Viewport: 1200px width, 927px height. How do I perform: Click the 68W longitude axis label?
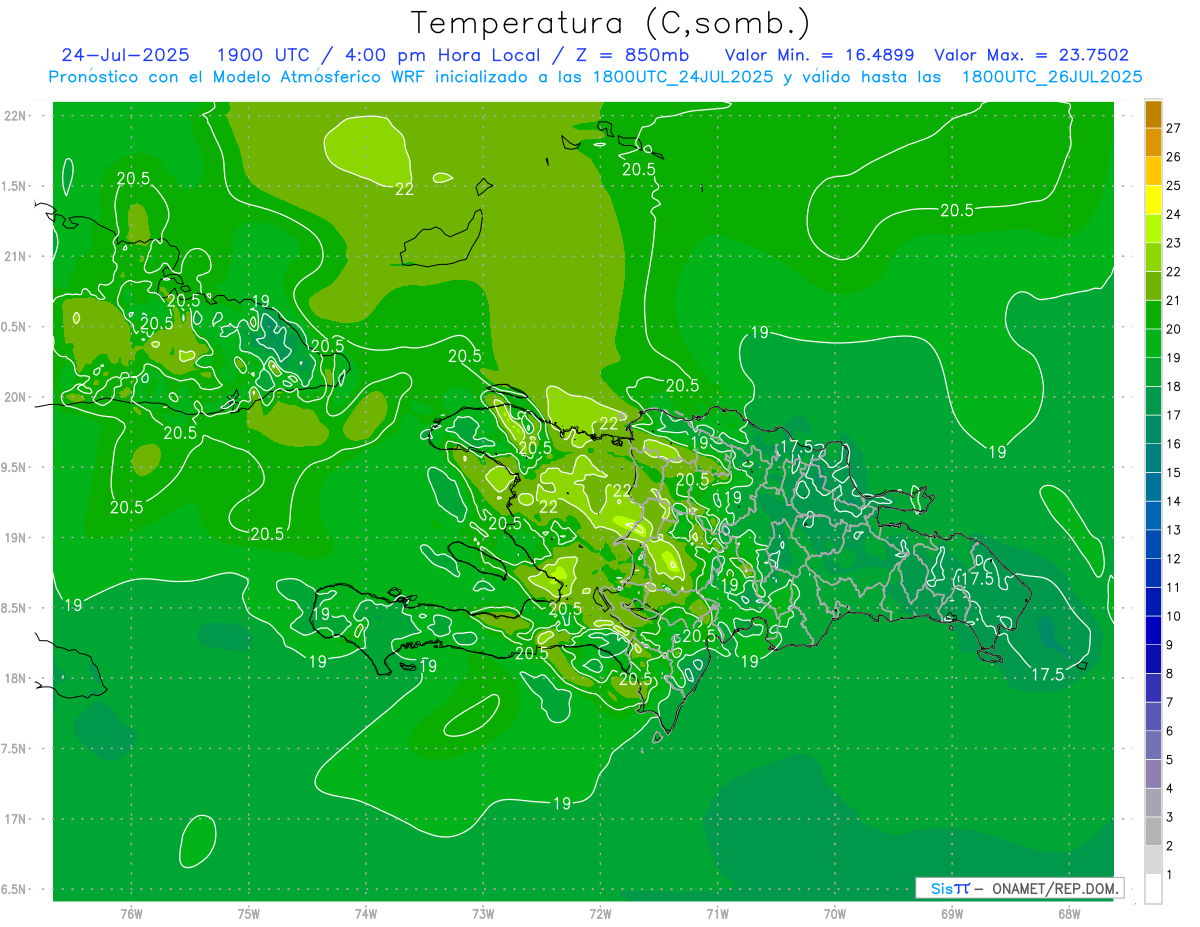pyautogui.click(x=1068, y=913)
